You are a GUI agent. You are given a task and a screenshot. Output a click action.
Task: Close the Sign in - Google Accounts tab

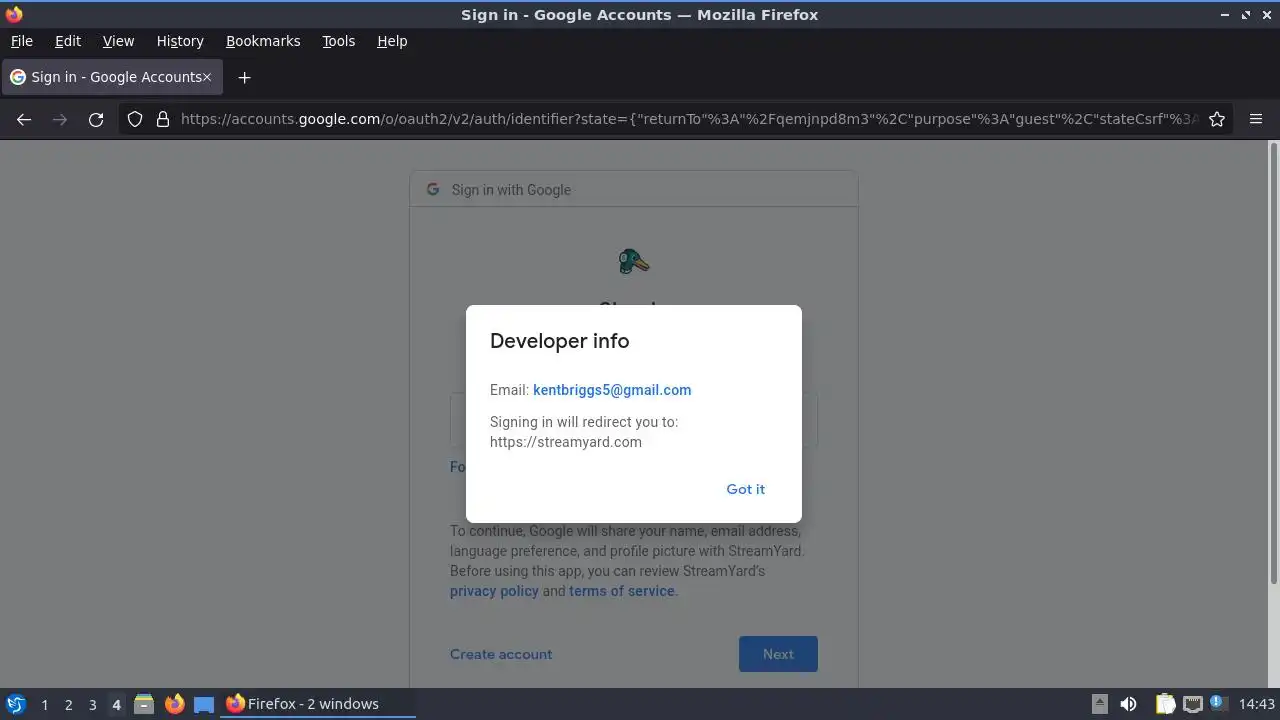[207, 77]
